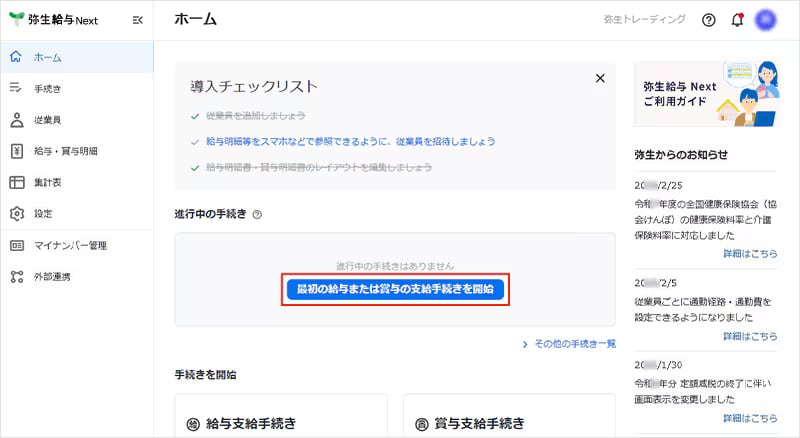
Task: Collapse the sidebar with the toggle icon
Action: 137,20
